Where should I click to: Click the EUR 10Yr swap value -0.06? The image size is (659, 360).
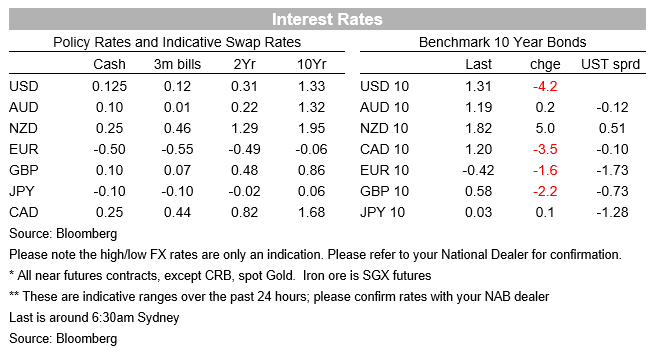tap(311, 149)
